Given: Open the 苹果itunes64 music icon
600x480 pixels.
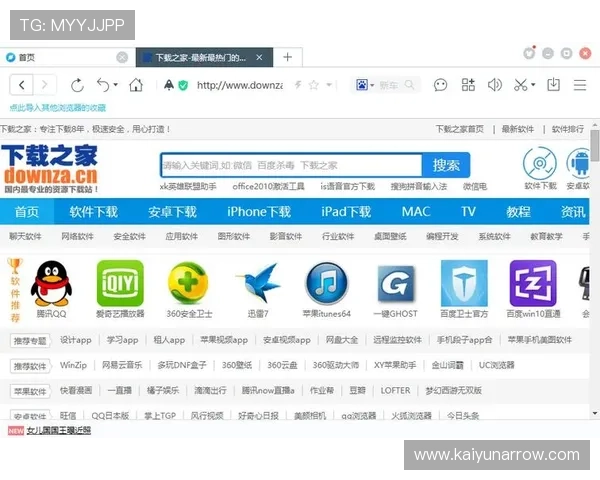Looking at the screenshot, I should (x=326, y=284).
